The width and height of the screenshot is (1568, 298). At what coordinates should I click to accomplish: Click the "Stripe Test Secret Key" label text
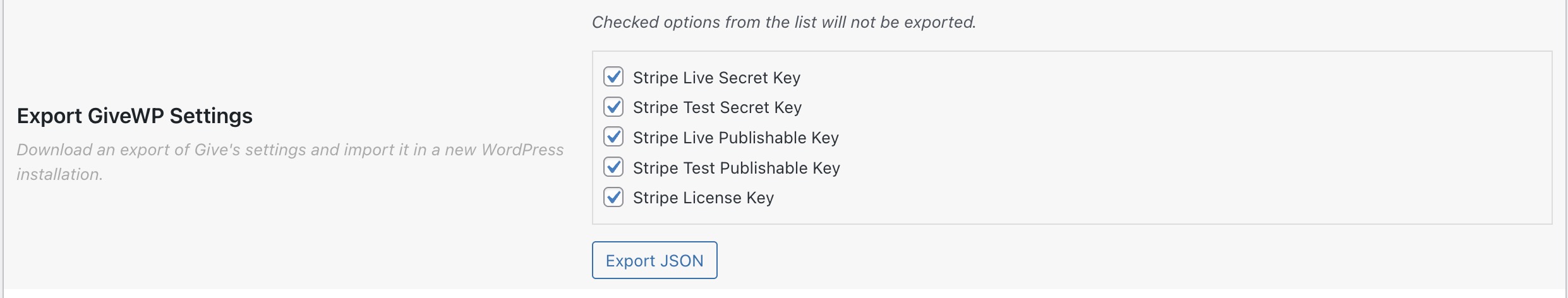coord(717,108)
